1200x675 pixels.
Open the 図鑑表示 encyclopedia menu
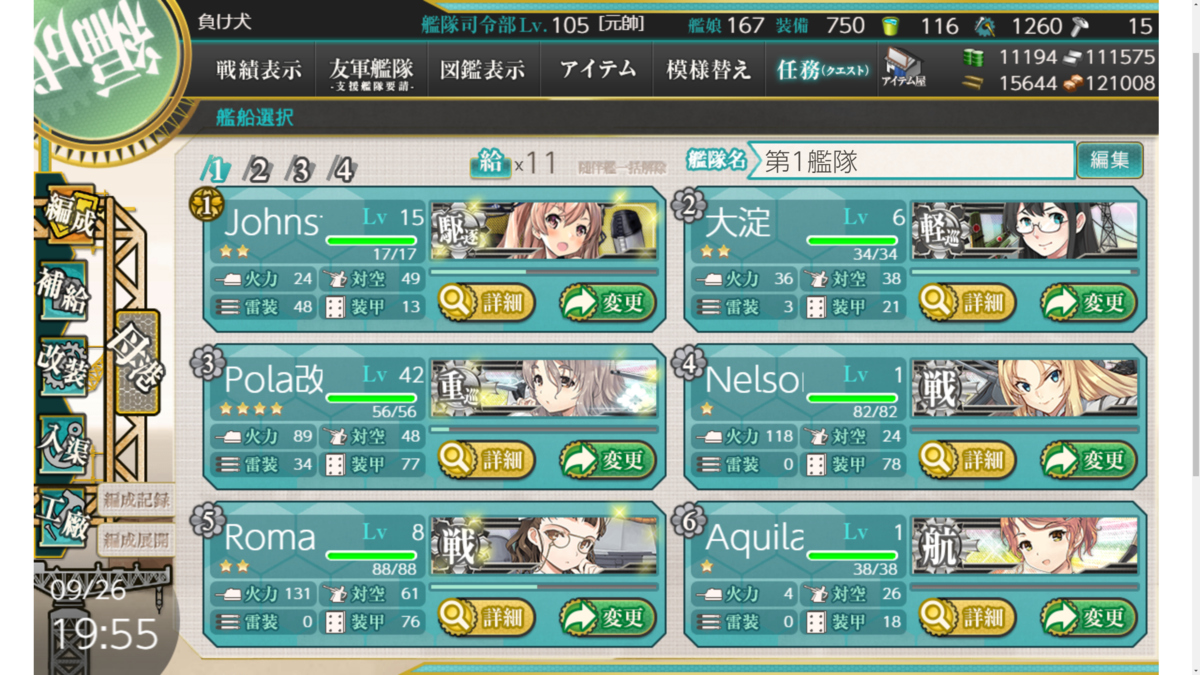[x=483, y=70]
